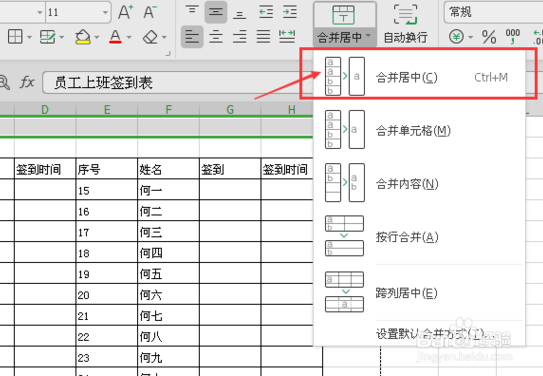Screen dimensions: 543x376
Task: Click 签到时间 cell in column H
Action: click(287, 169)
